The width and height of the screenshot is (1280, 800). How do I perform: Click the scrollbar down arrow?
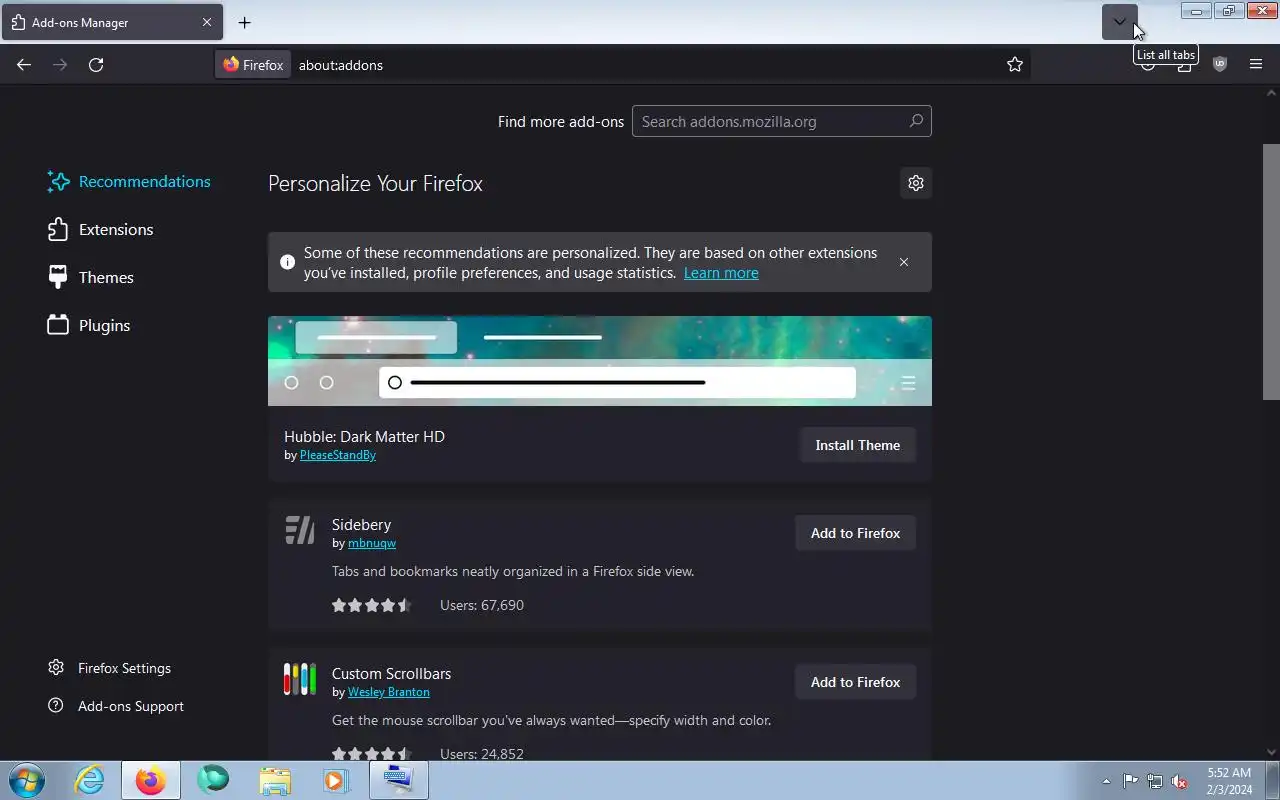click(1272, 752)
